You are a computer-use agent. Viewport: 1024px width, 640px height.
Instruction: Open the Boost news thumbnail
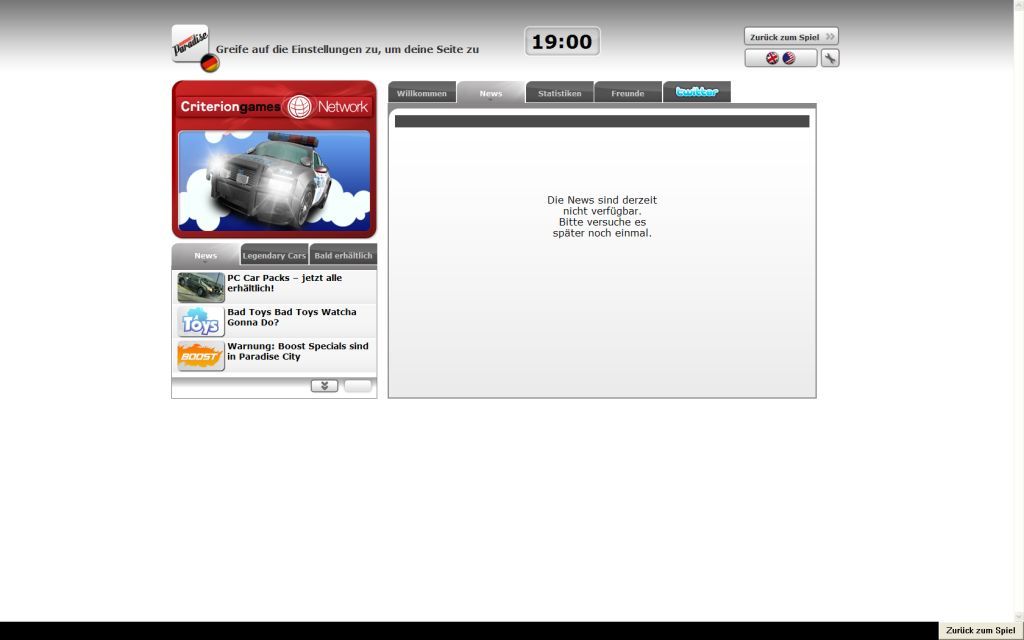(200, 356)
